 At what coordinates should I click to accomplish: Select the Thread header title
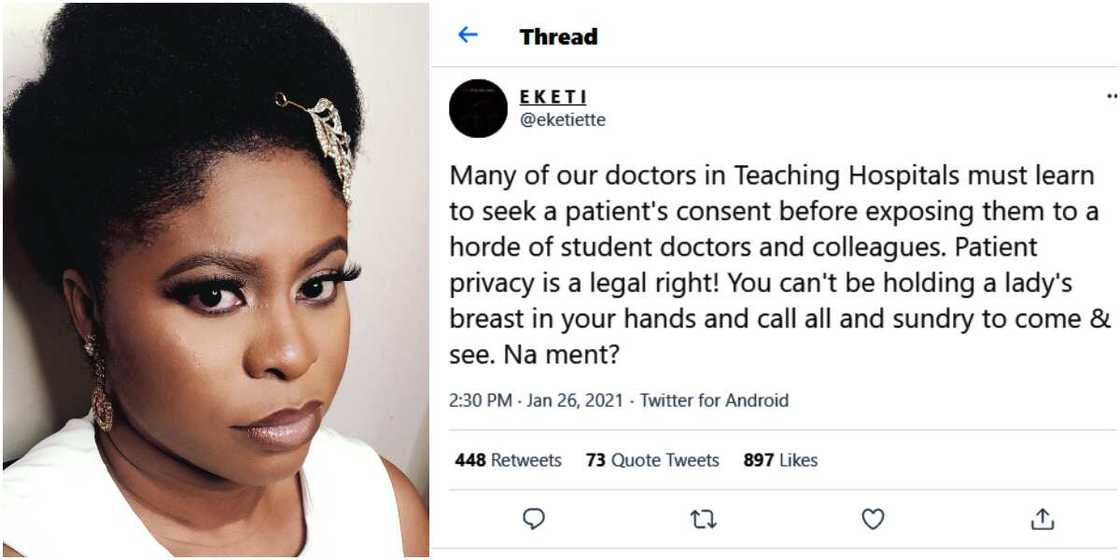[559, 36]
